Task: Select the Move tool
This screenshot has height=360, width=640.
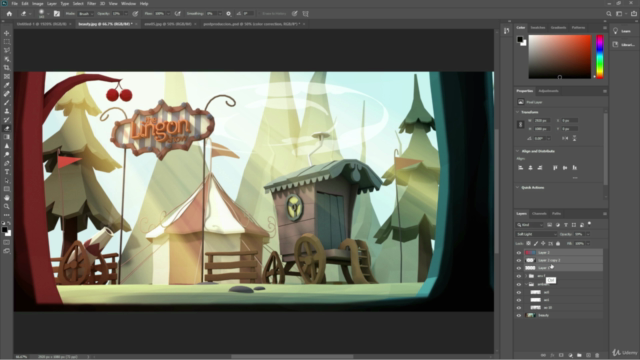Action: click(7, 33)
